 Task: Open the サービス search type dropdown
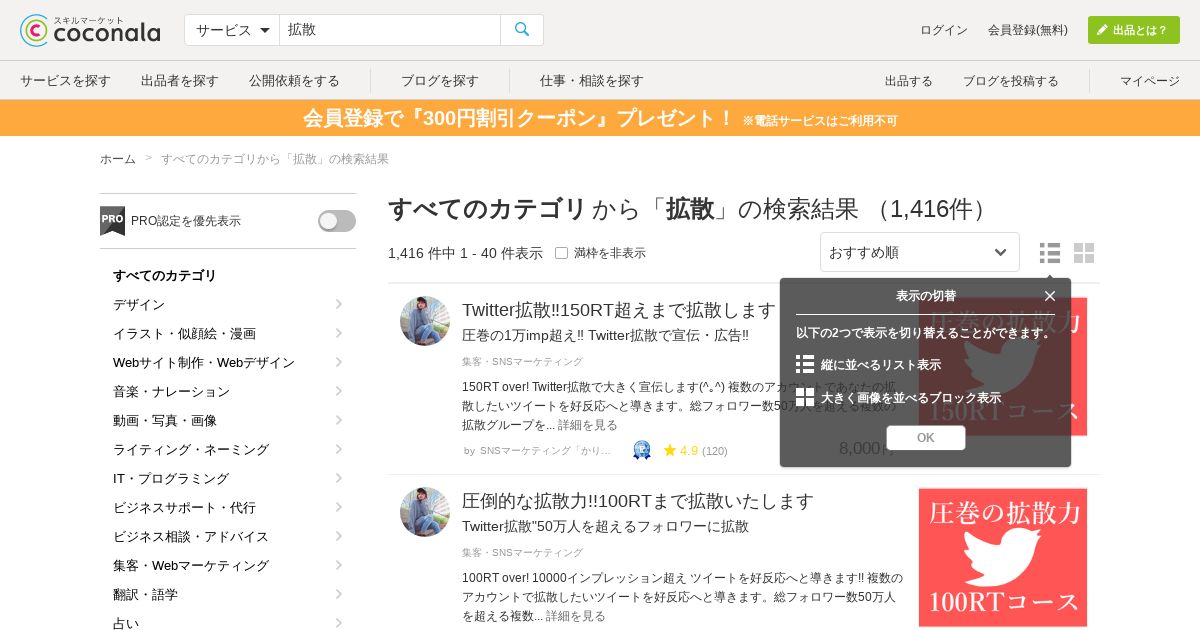[x=232, y=30]
